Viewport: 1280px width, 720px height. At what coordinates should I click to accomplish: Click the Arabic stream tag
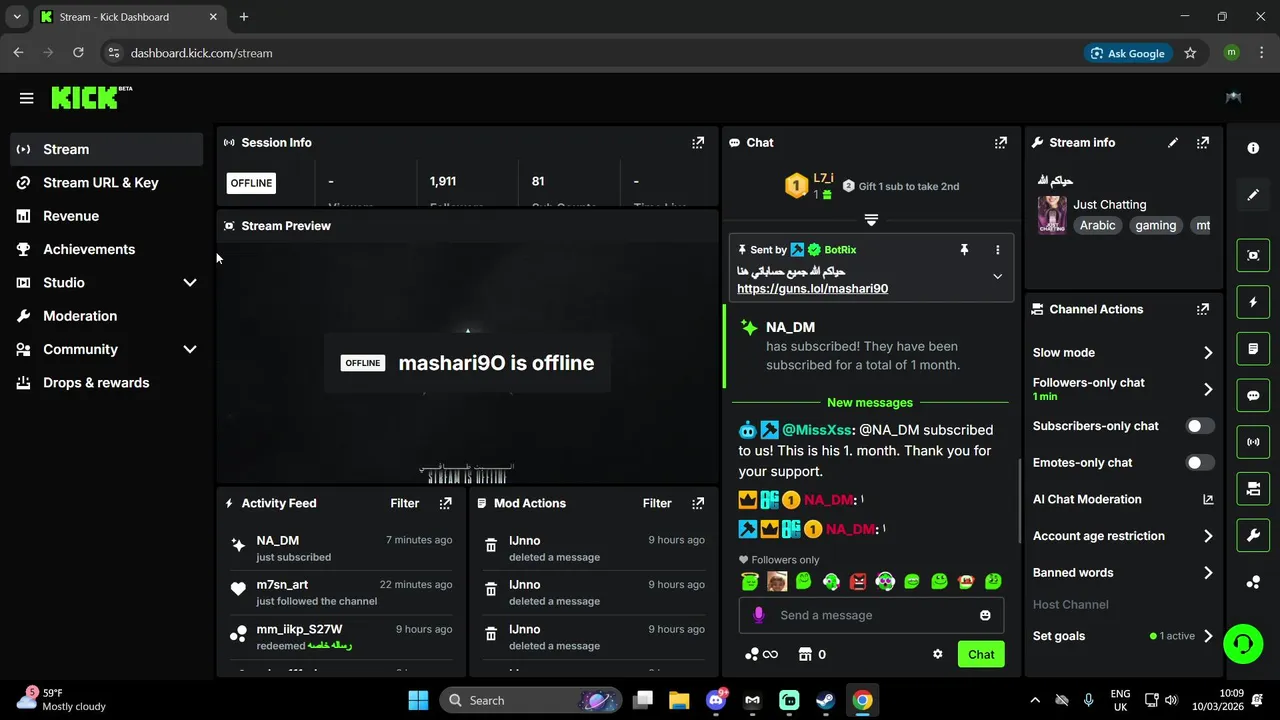(1097, 226)
